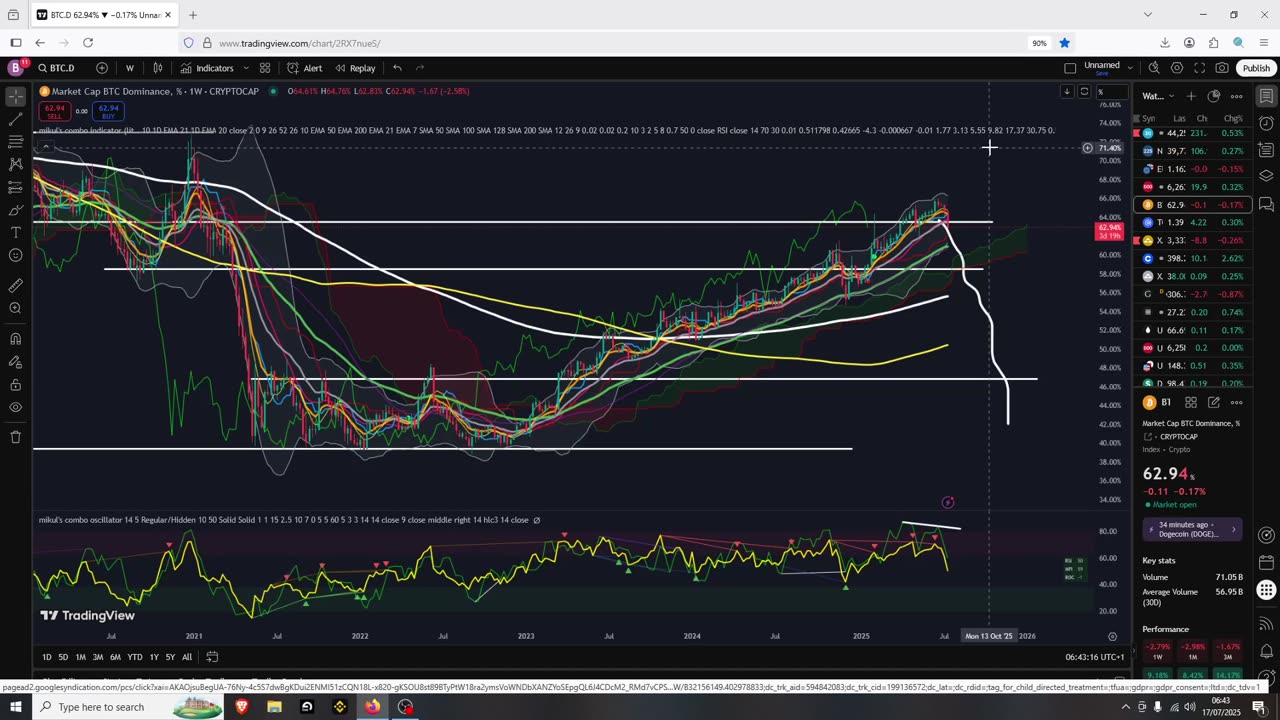This screenshot has height=720, width=1280.
Task: Open the chats sidebar panel
Action: coord(1266,204)
